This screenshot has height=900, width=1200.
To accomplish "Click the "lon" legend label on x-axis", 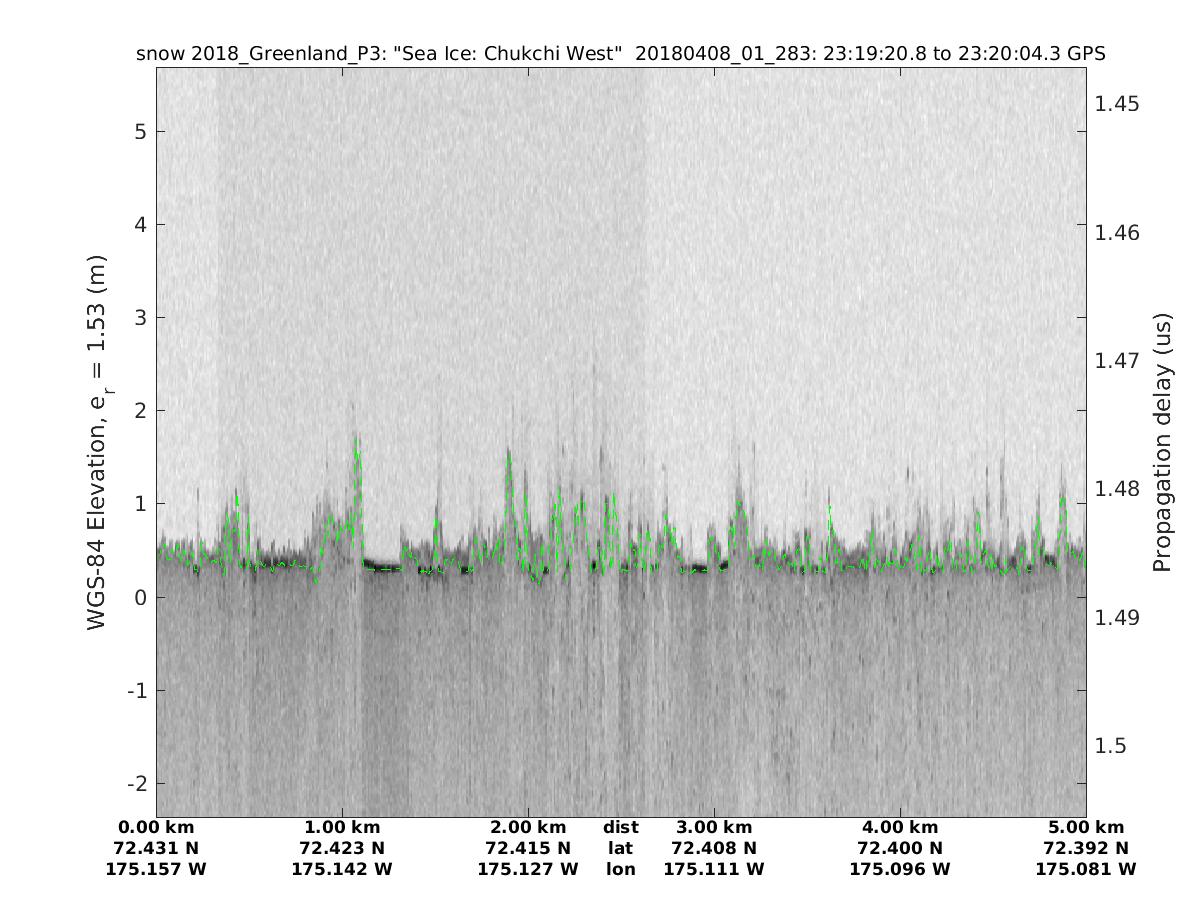I will [x=621, y=869].
